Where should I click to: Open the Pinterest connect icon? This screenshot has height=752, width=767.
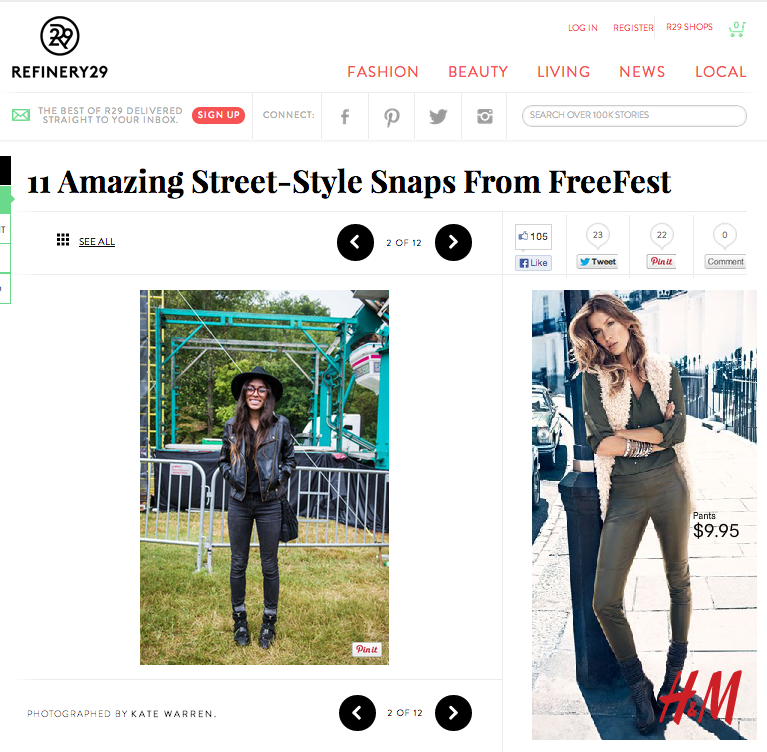click(x=391, y=117)
